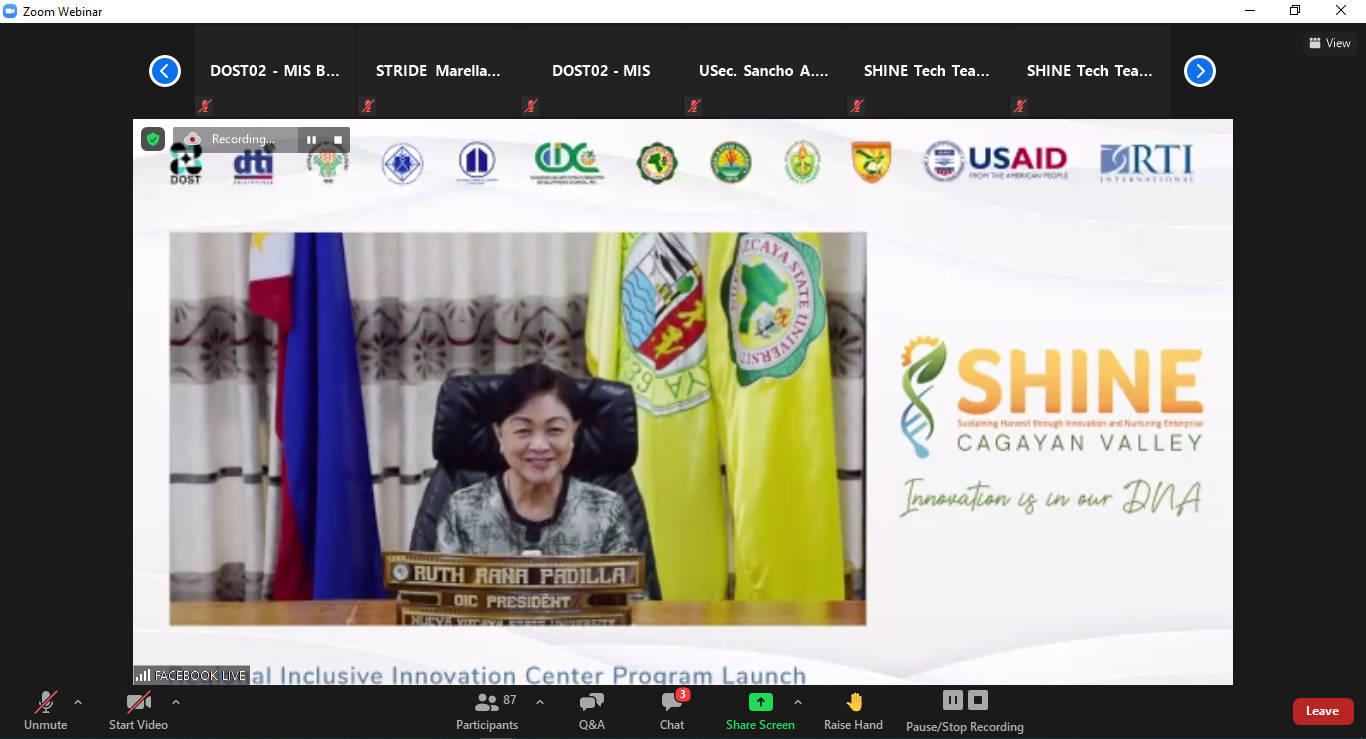Leave the webinar
Image resolution: width=1366 pixels, height=739 pixels.
(x=1322, y=711)
